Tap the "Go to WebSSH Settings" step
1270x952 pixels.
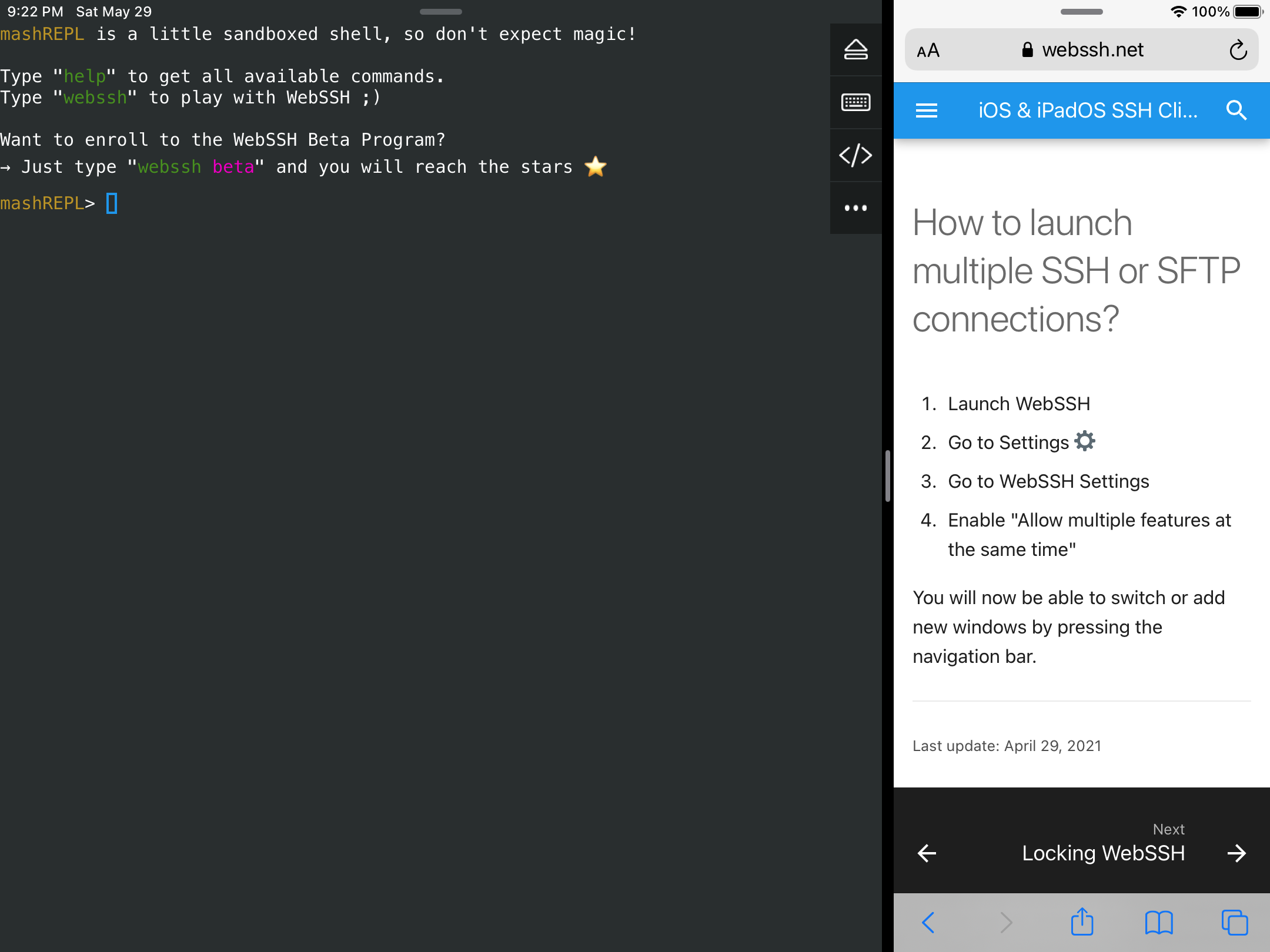(1048, 481)
